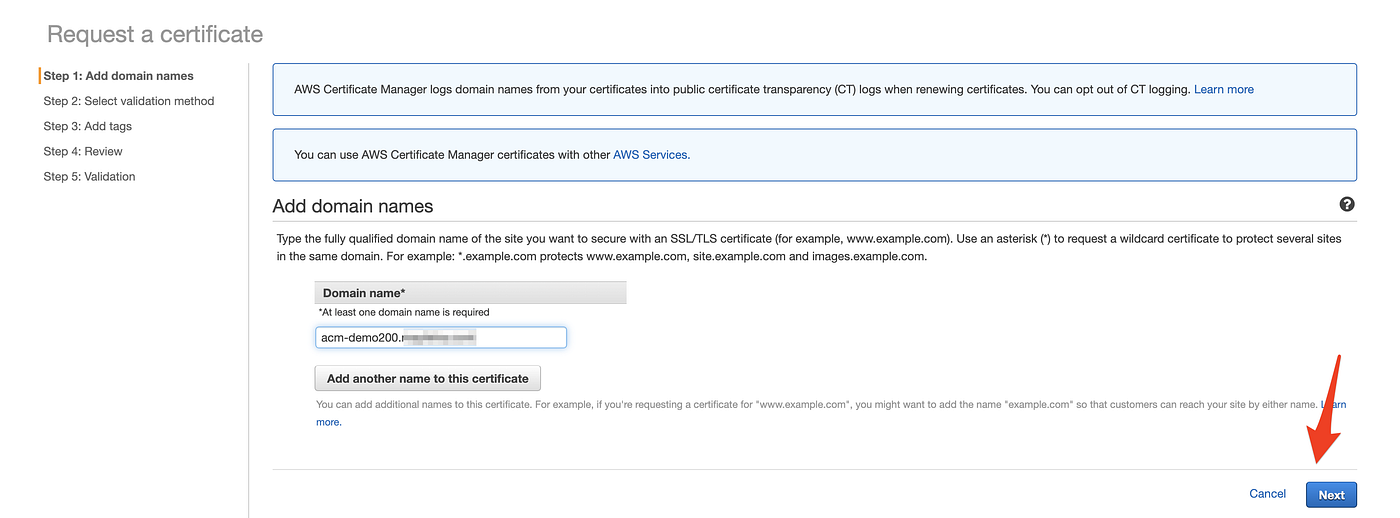The width and height of the screenshot is (1400, 518).
Task: Open the help question mark icon
Action: pyautogui.click(x=1346, y=204)
